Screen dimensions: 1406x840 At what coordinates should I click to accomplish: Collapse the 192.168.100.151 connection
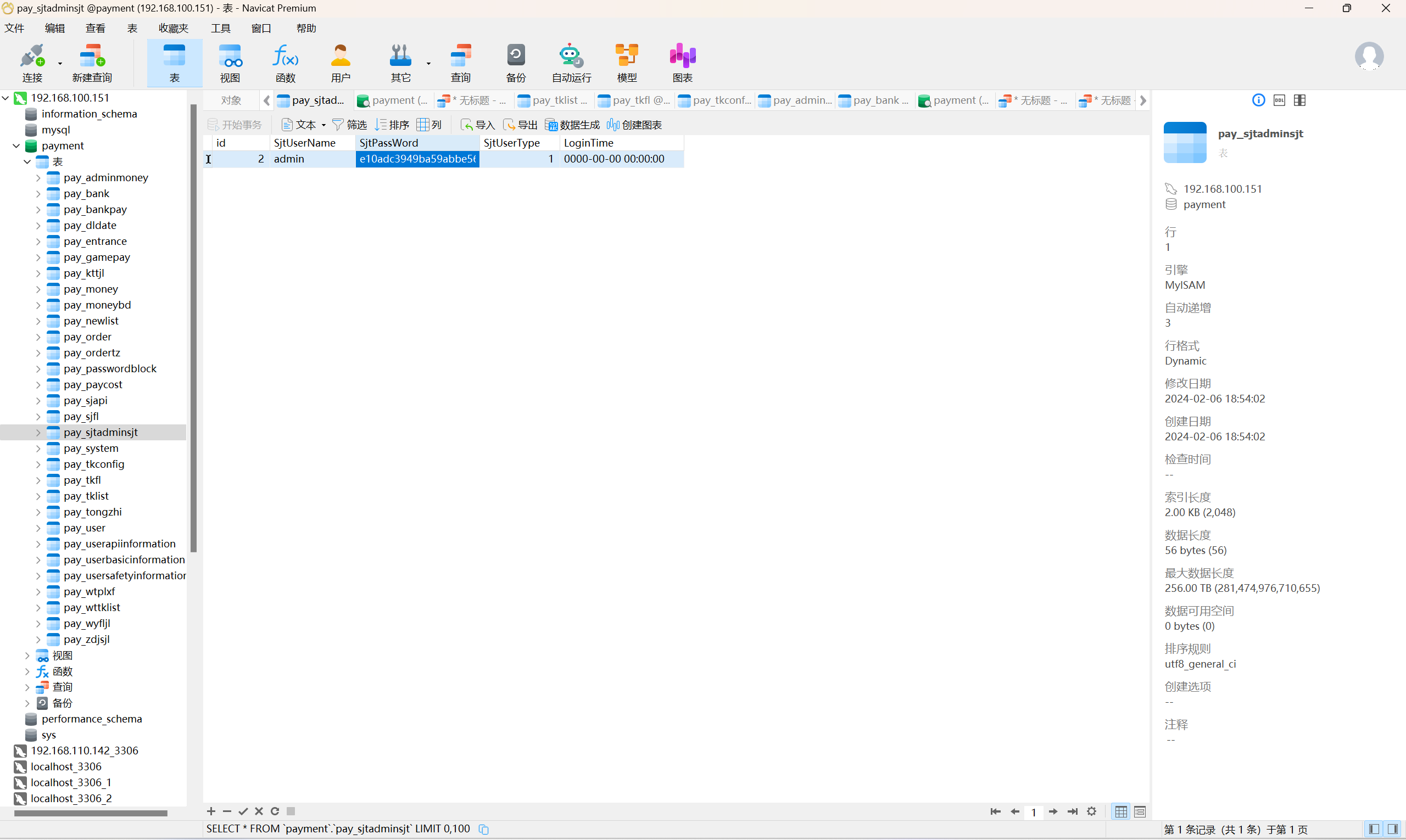[5, 98]
